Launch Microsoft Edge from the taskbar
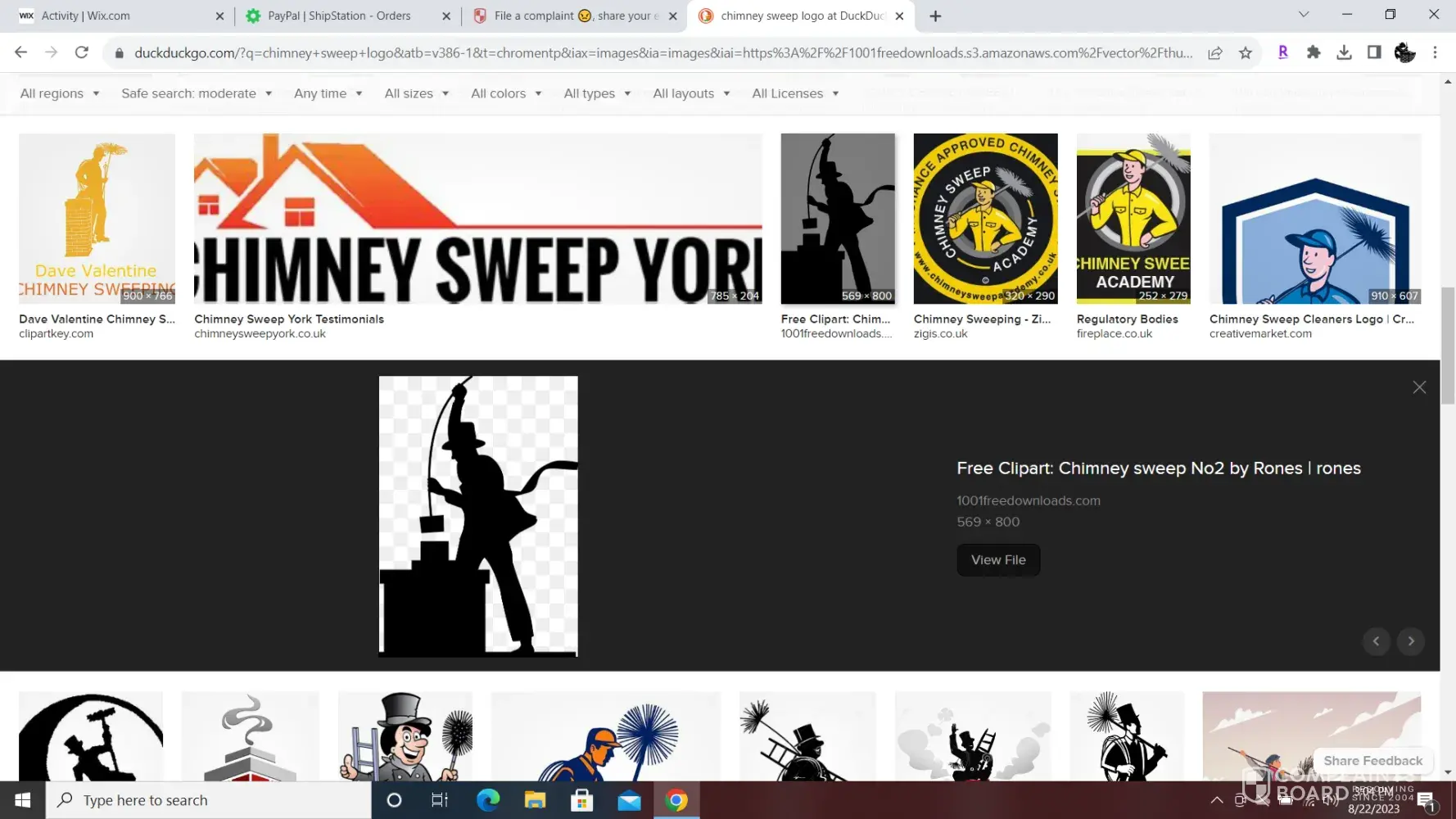 pos(488,800)
